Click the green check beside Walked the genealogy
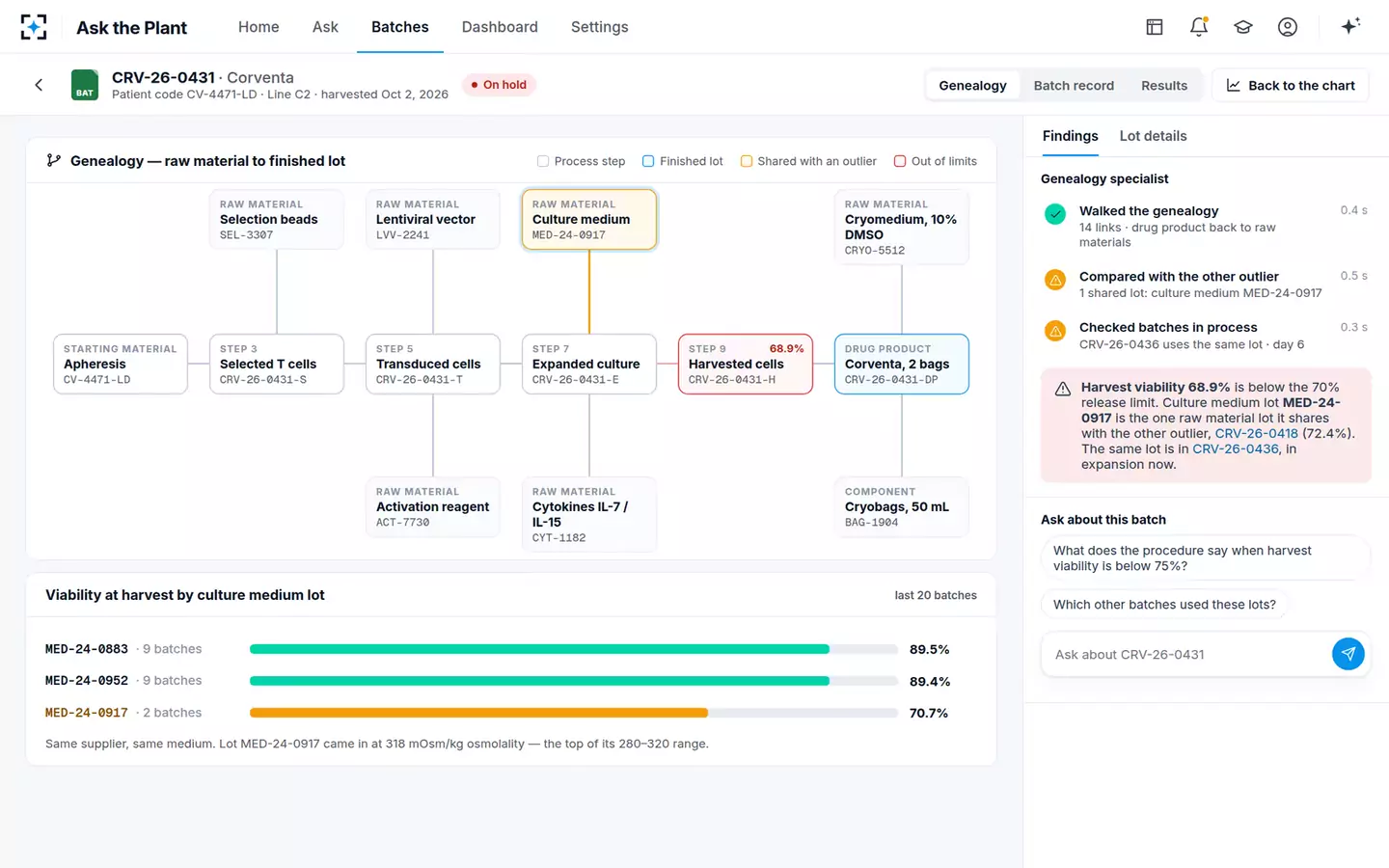Viewport: 1389px width, 868px height. click(x=1055, y=214)
